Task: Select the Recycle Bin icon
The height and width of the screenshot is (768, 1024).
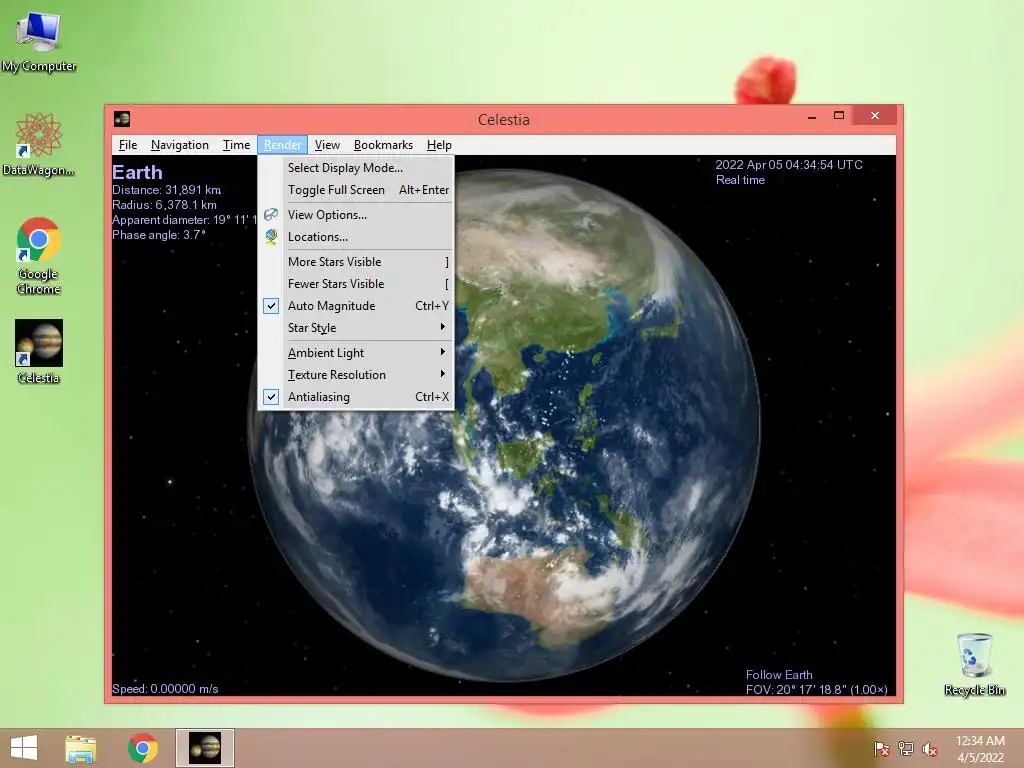Action: [x=974, y=664]
